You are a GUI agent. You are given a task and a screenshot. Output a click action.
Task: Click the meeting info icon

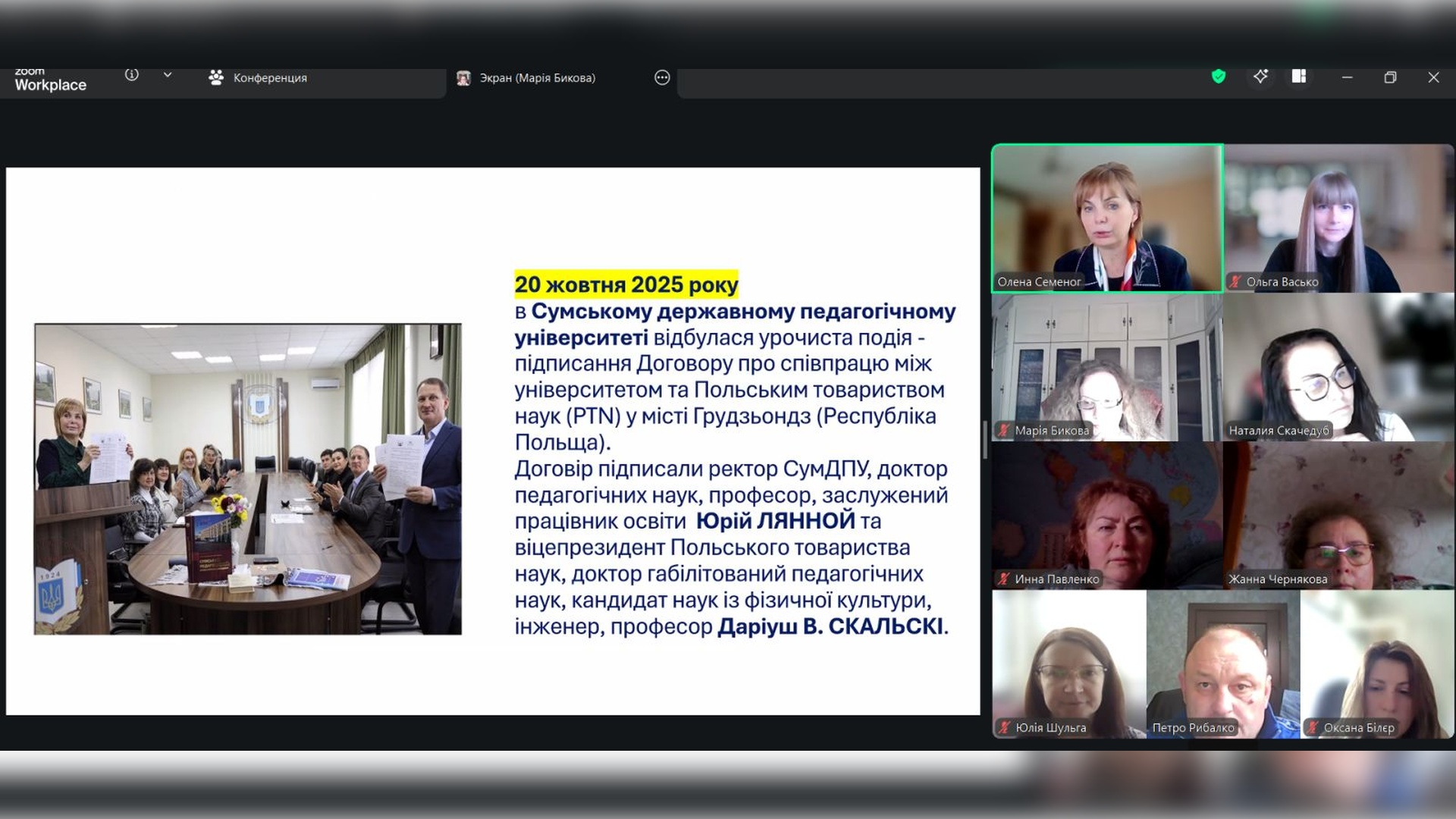click(132, 75)
